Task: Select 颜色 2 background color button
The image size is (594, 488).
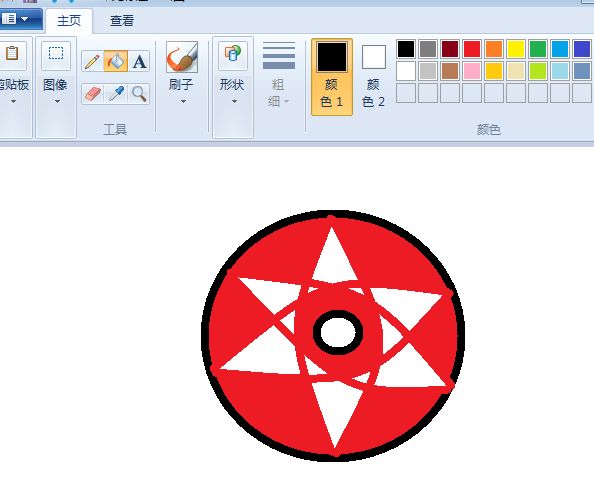Action: coord(374,77)
